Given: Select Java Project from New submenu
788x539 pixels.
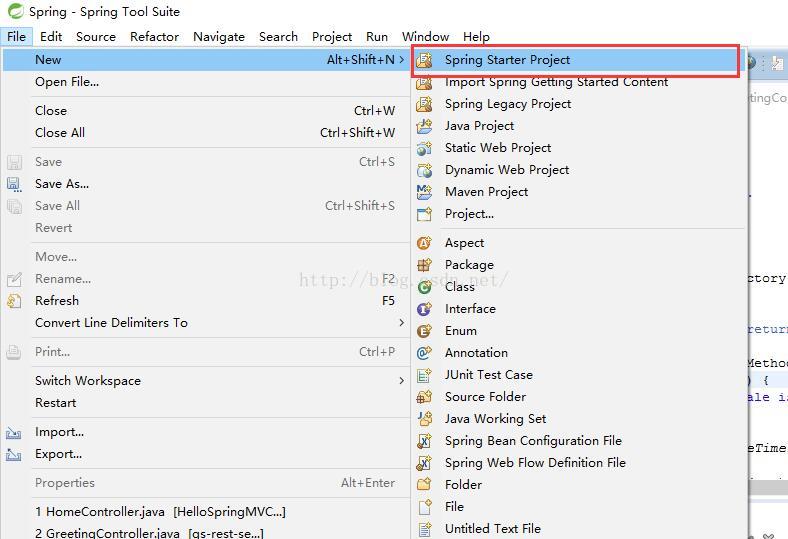Looking at the screenshot, I should (x=579, y=126).
